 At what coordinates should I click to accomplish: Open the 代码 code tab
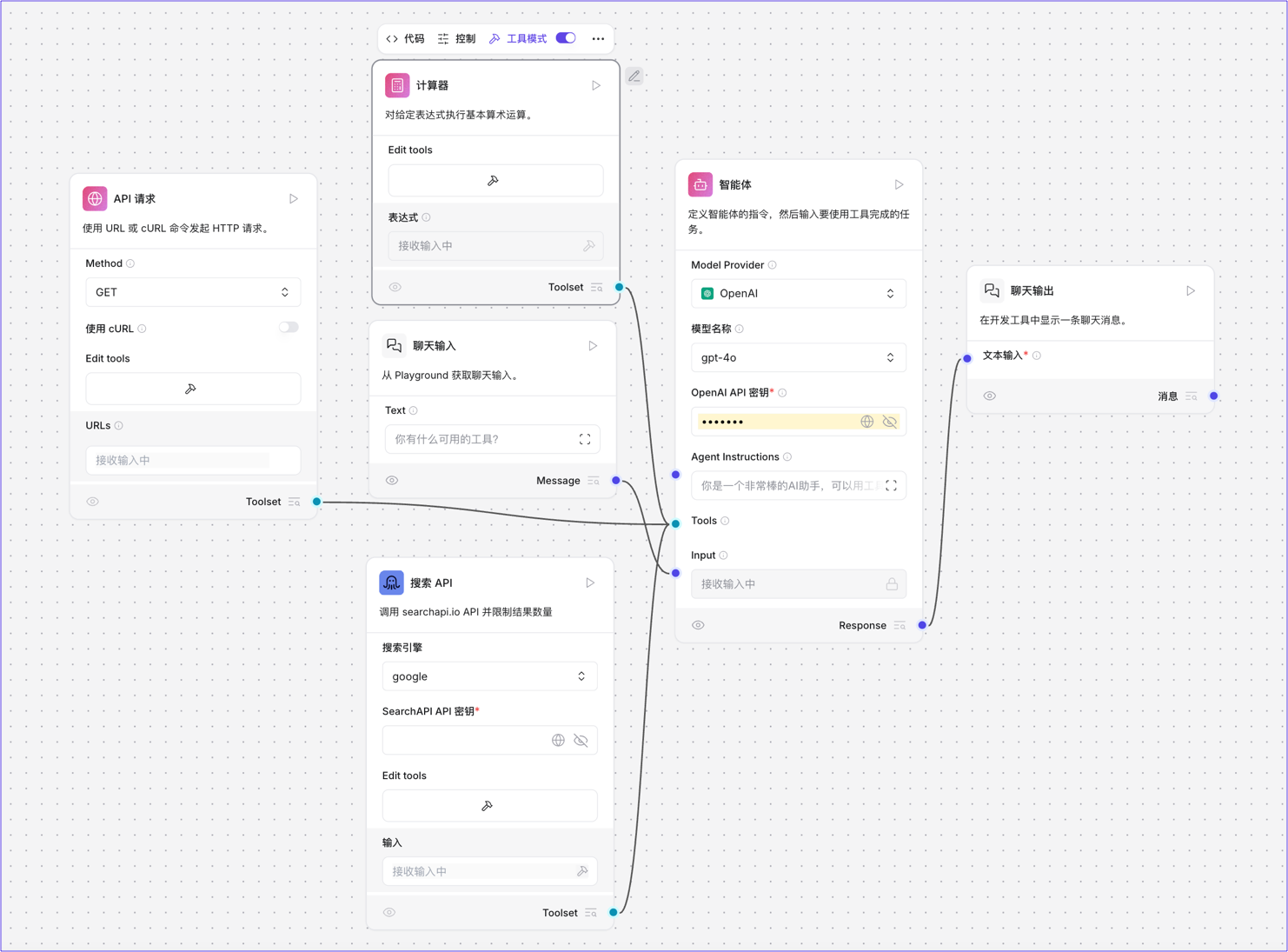pyautogui.click(x=406, y=38)
